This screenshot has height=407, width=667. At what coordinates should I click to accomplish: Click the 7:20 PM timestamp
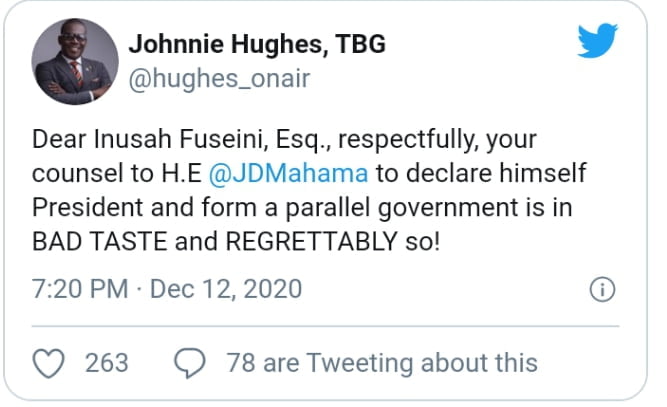(80, 289)
